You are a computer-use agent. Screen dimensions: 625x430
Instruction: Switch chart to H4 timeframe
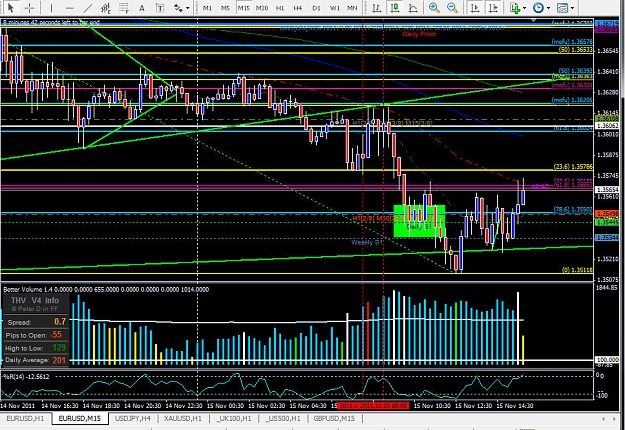pyautogui.click(x=298, y=8)
